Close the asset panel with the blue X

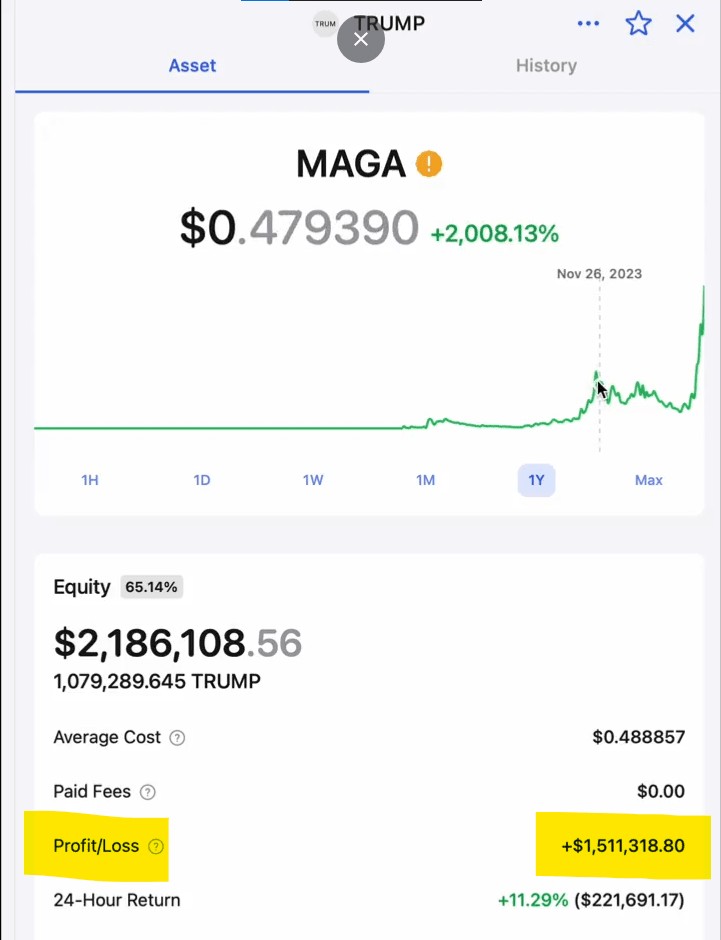point(685,23)
